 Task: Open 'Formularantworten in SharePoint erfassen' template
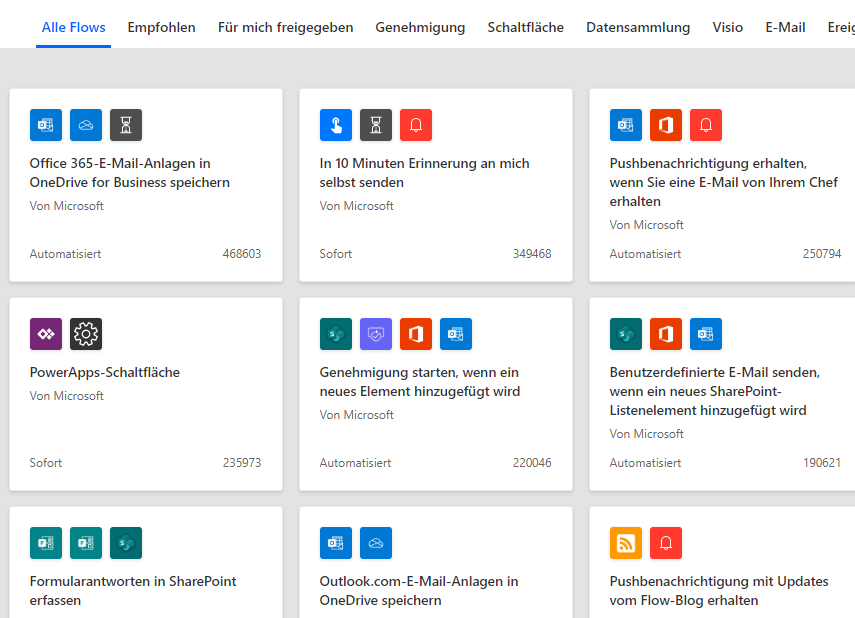tap(133, 590)
